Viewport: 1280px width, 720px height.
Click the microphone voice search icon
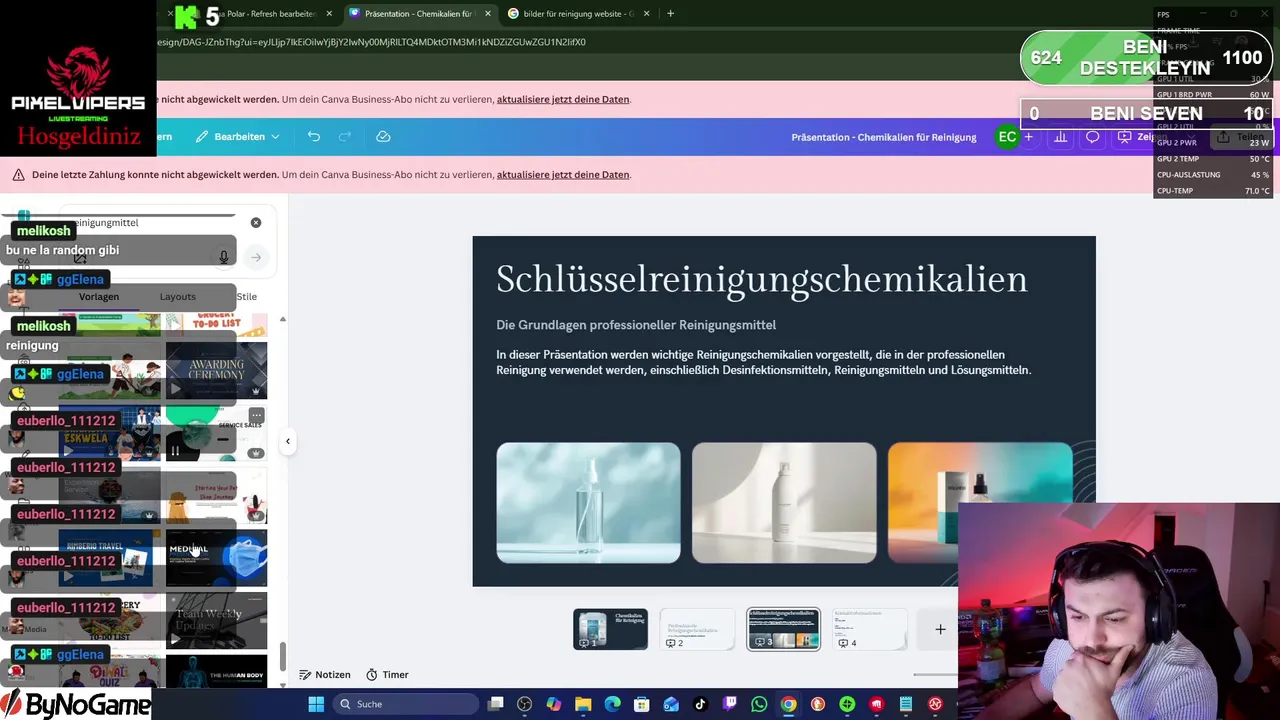[x=224, y=257]
